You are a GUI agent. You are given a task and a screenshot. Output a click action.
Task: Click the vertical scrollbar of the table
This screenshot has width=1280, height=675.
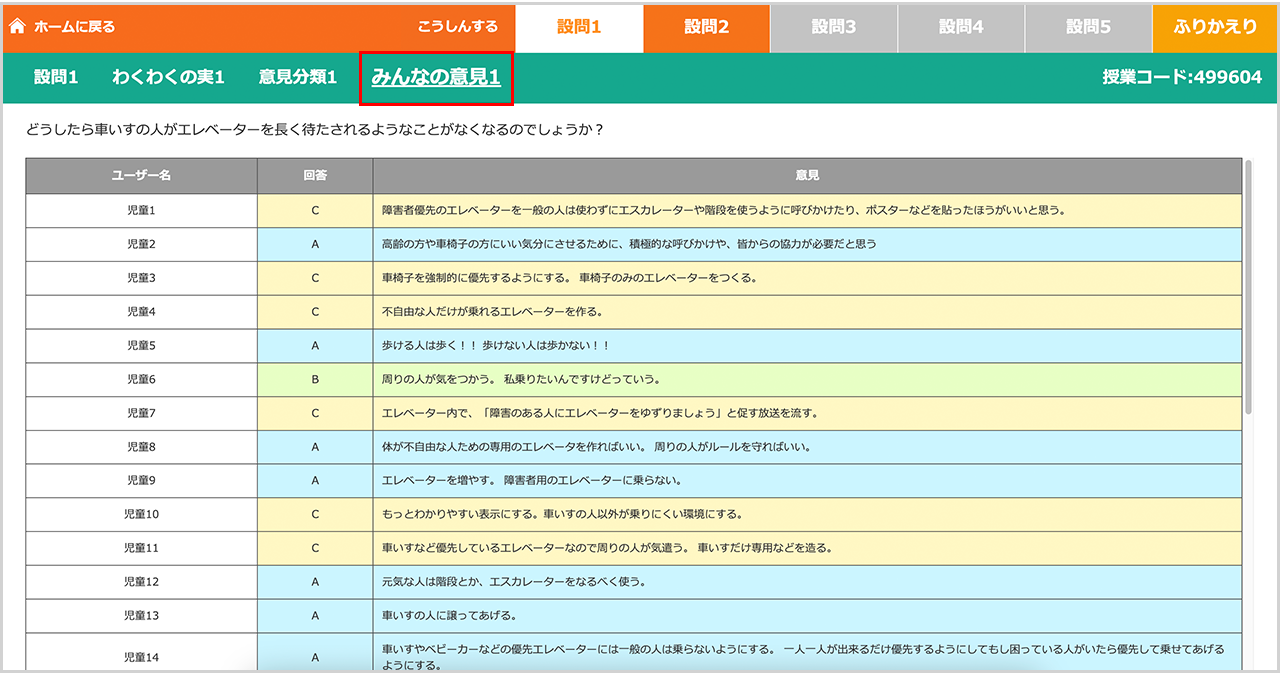pyautogui.click(x=1248, y=290)
